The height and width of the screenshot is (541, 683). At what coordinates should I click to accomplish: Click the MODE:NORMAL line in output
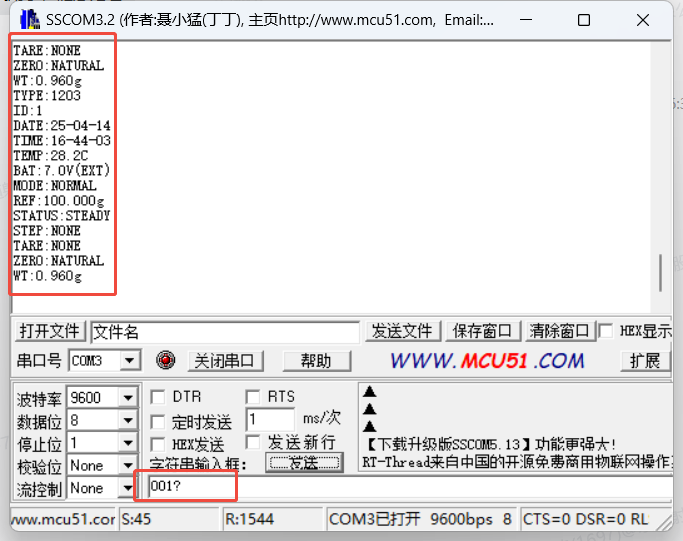click(x=55, y=186)
